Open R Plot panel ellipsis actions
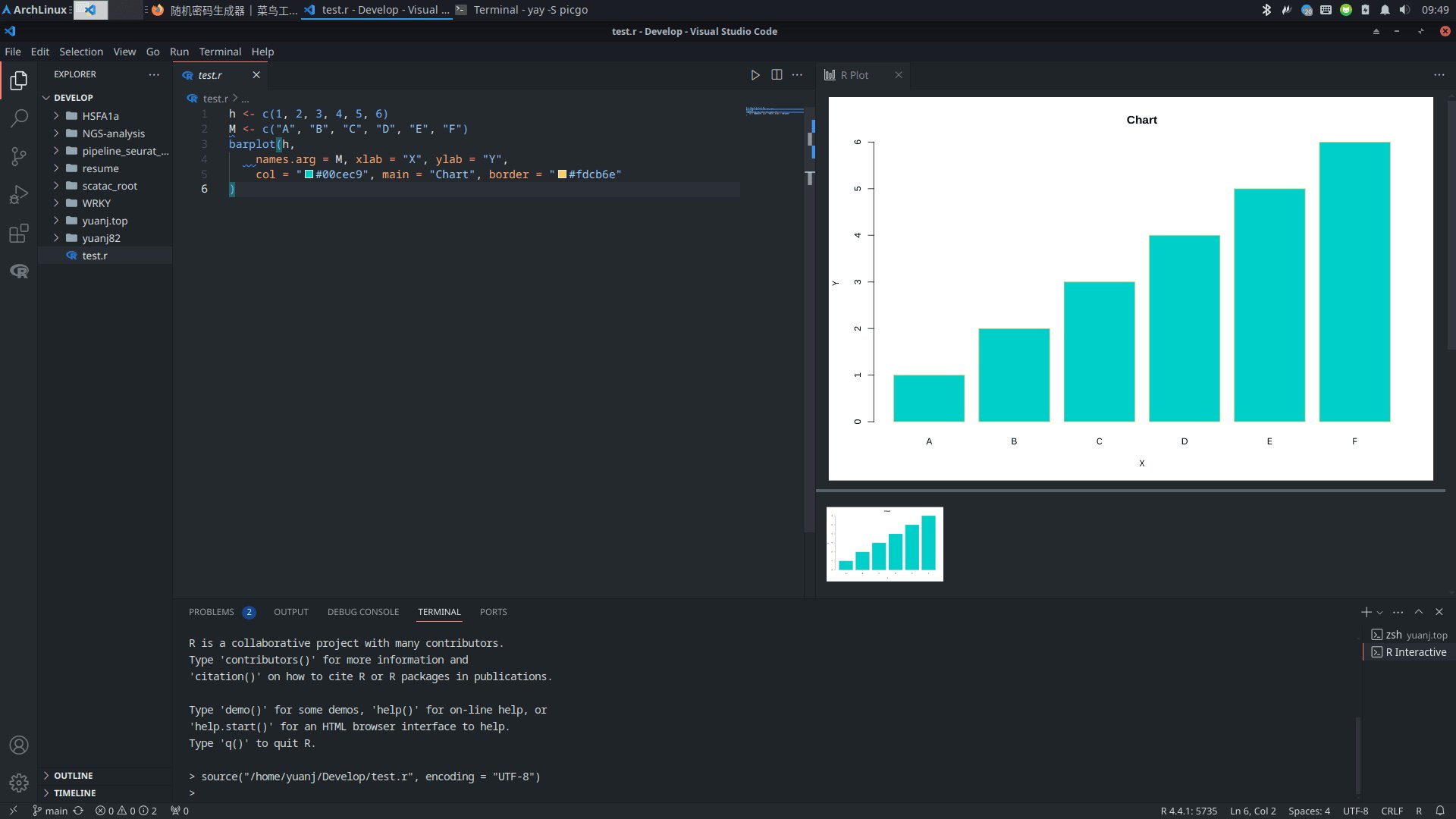Image resolution: width=1456 pixels, height=819 pixels. 1439,75
